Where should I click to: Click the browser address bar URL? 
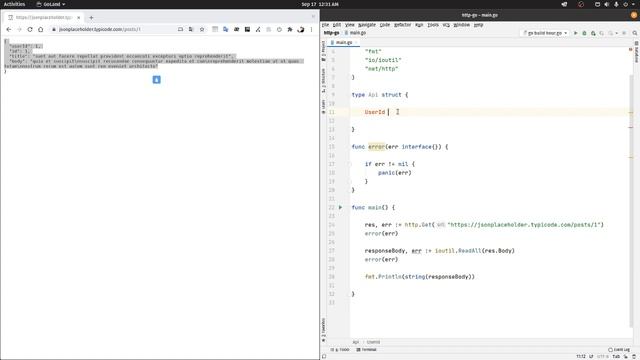tap(100, 29)
